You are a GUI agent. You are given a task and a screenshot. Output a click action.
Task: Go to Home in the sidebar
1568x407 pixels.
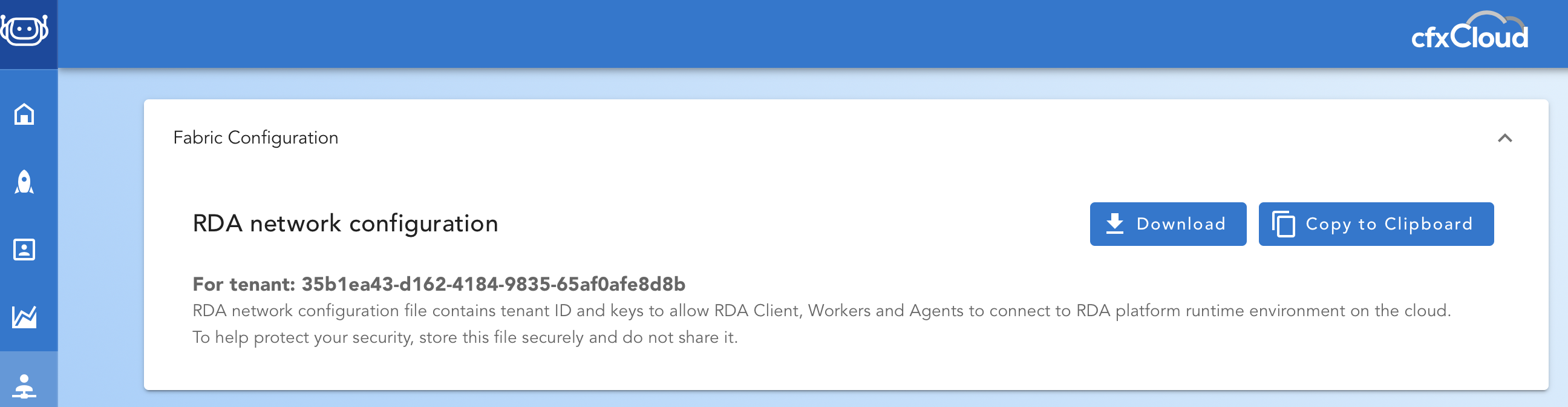pos(24,114)
